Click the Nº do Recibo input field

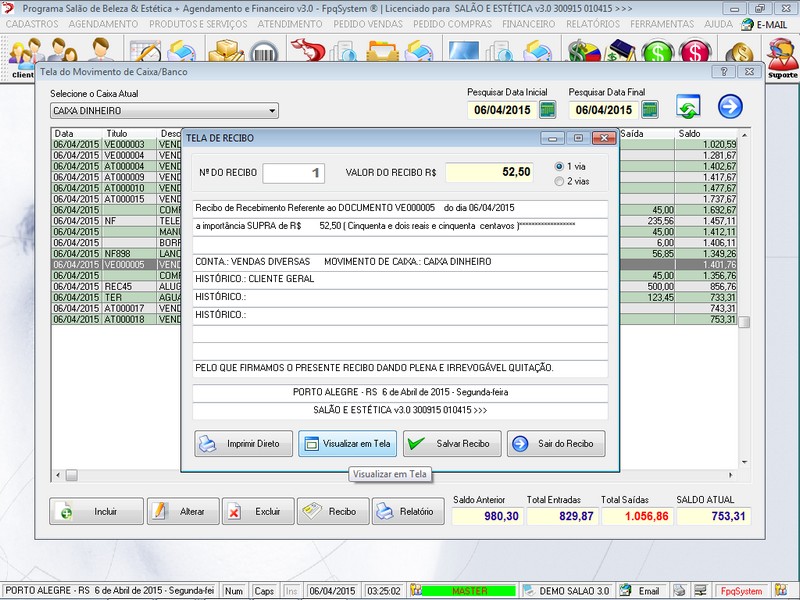294,173
